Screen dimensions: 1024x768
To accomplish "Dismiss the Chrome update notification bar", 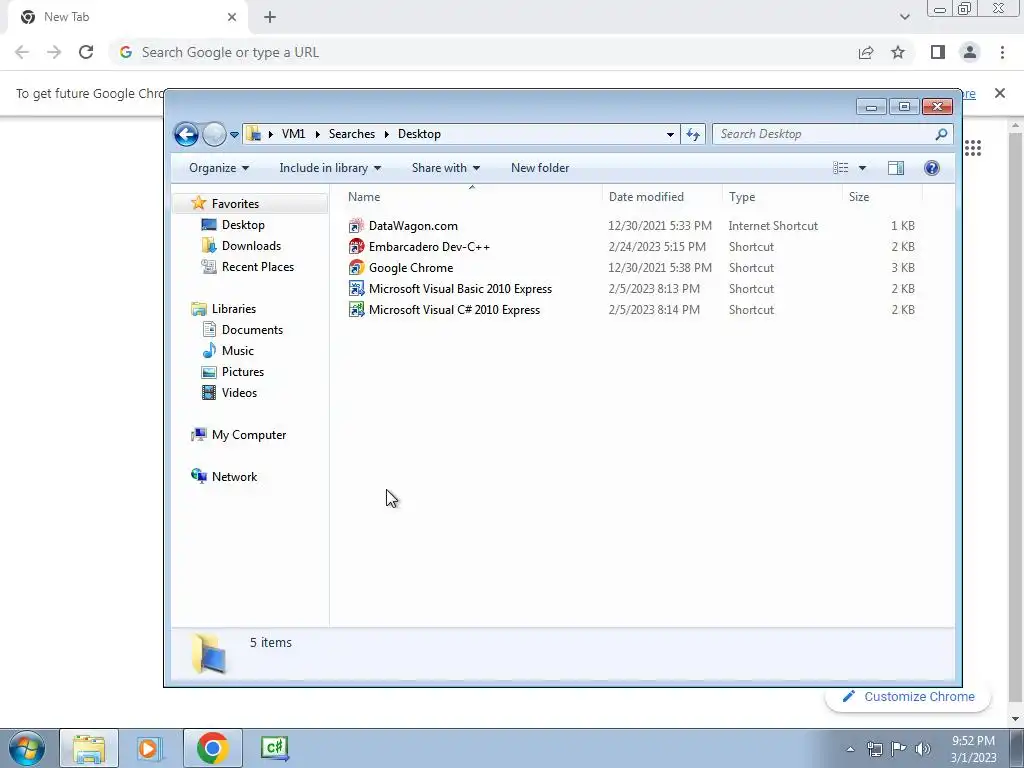I will (1000, 93).
